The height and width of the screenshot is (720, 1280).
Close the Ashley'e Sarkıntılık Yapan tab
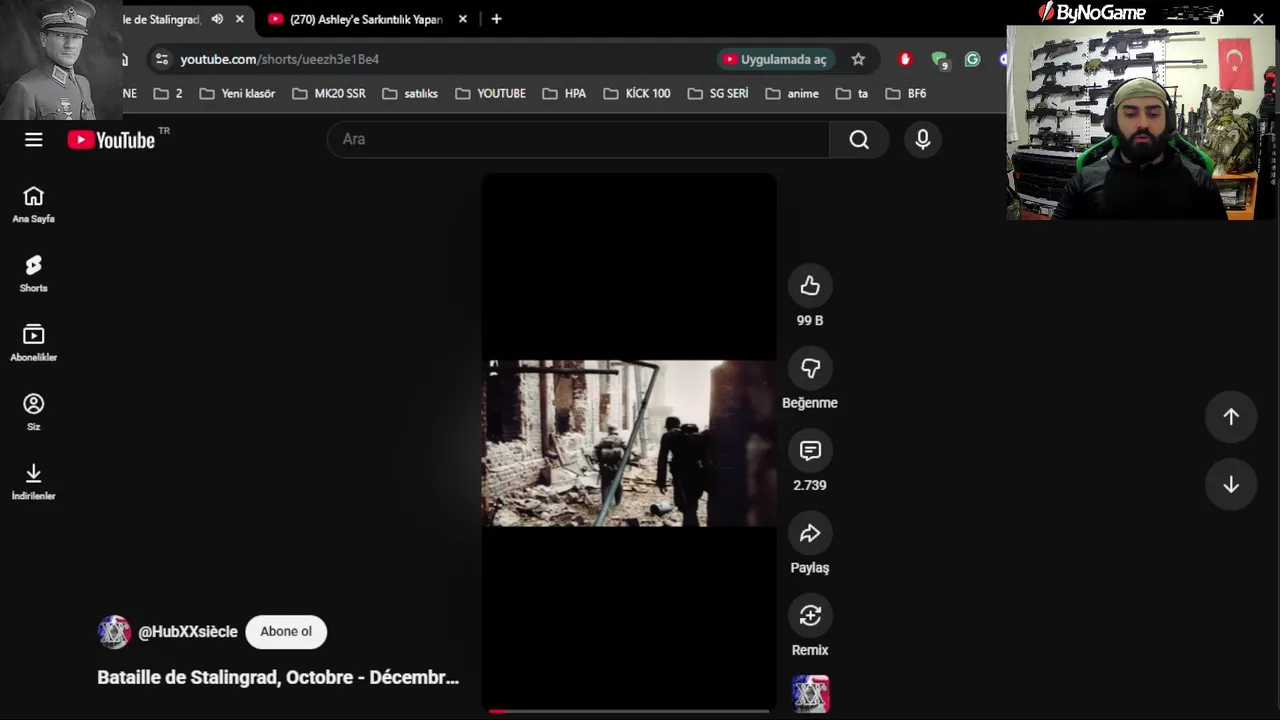[463, 19]
